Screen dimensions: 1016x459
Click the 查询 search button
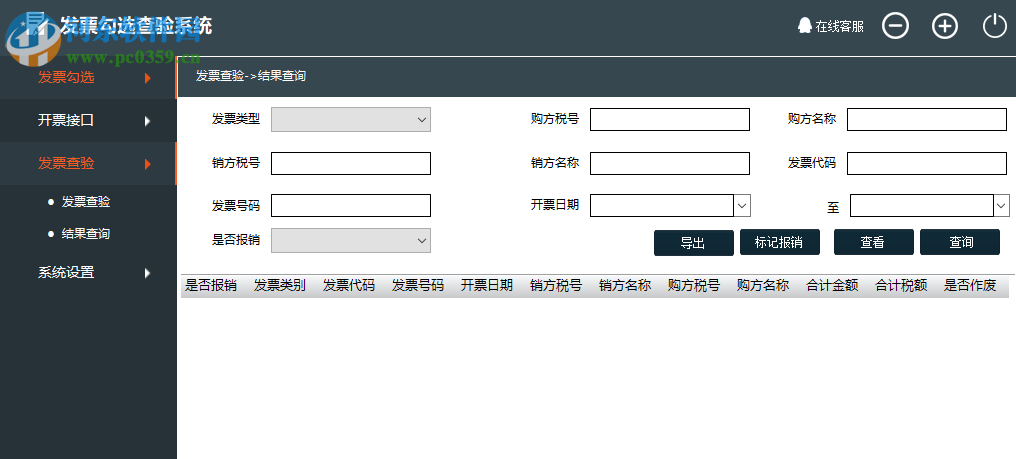click(960, 242)
